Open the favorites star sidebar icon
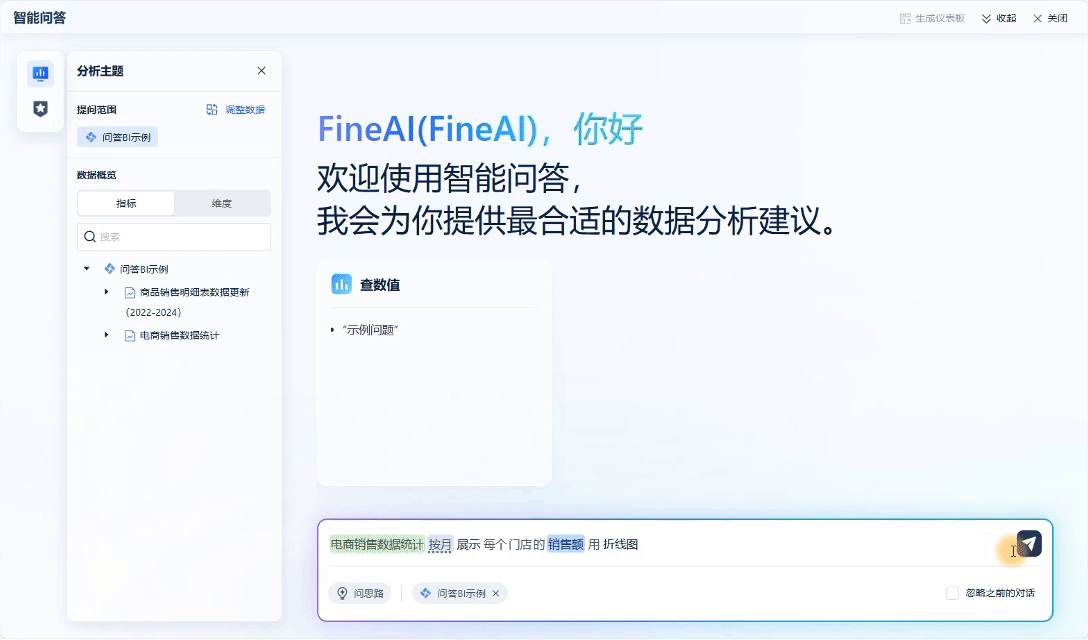The width and height of the screenshot is (1088, 640). [40, 108]
